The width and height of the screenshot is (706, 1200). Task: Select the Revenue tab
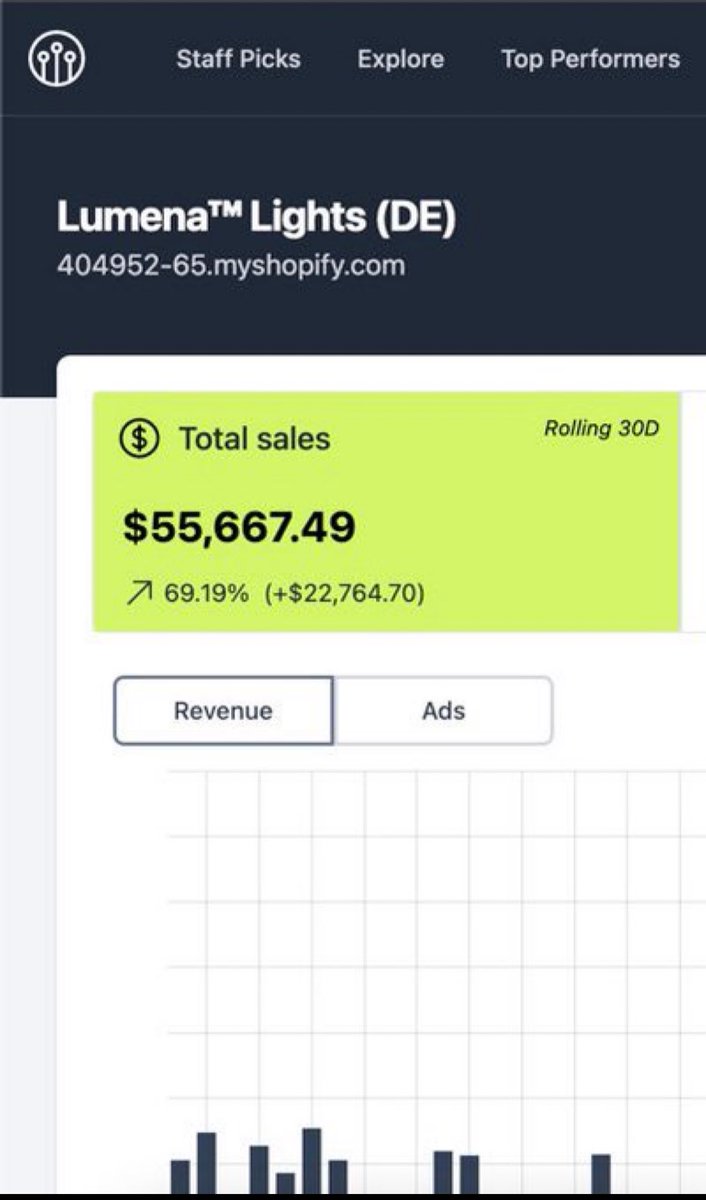point(223,711)
